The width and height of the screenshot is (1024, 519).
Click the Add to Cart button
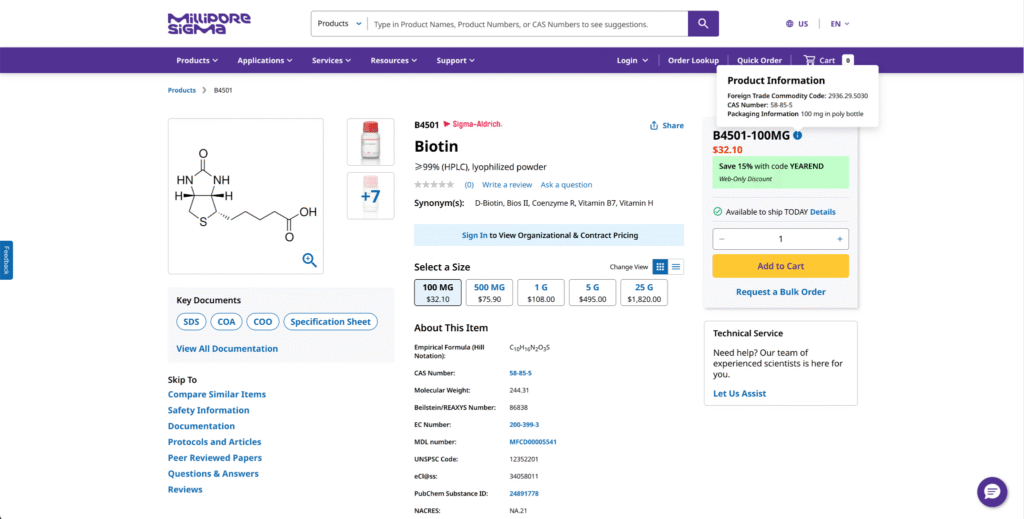(780, 266)
